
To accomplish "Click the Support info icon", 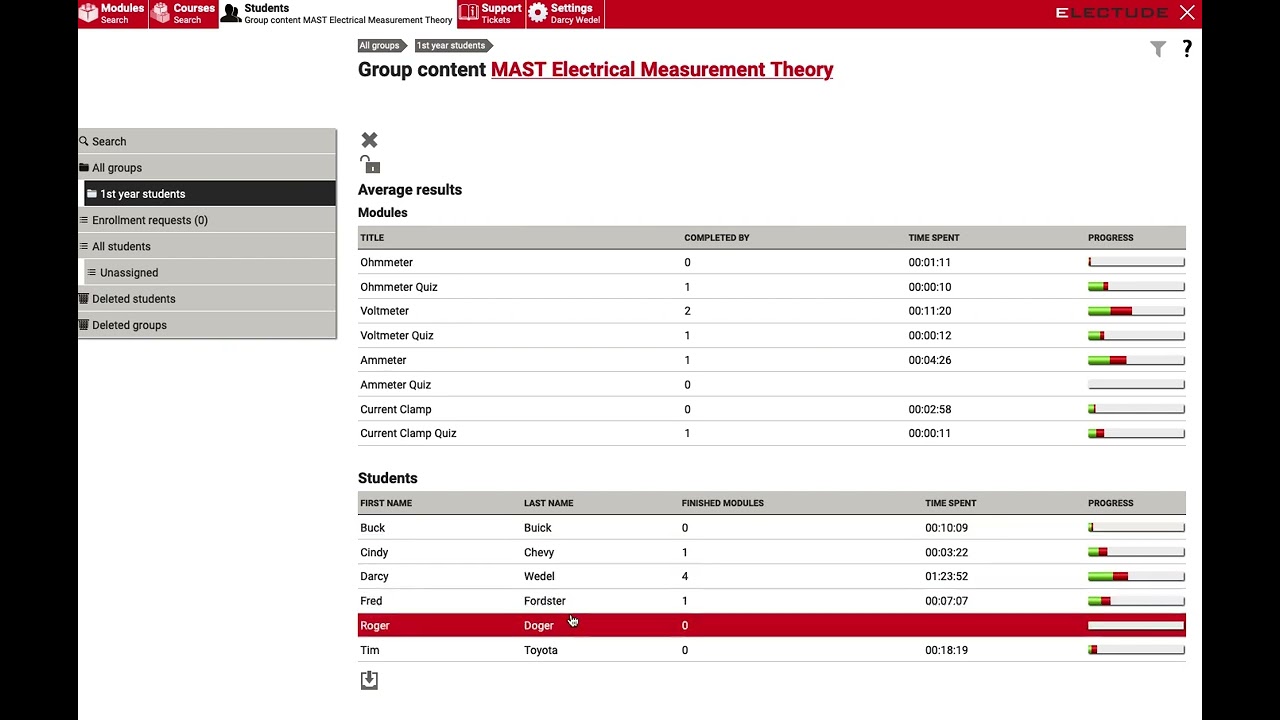I will tap(468, 13).
